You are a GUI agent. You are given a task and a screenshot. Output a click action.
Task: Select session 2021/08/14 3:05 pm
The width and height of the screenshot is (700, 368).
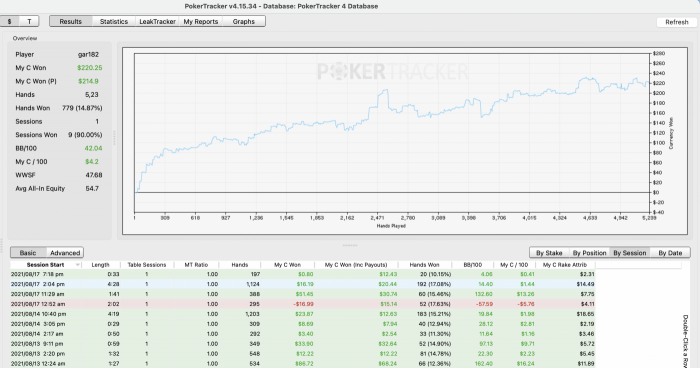[303, 324]
